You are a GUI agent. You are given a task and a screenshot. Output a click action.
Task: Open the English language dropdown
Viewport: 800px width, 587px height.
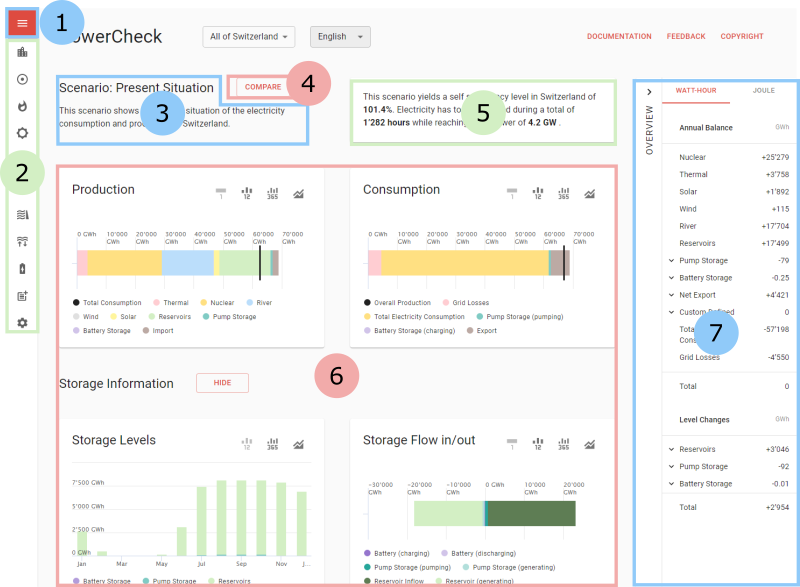[340, 37]
